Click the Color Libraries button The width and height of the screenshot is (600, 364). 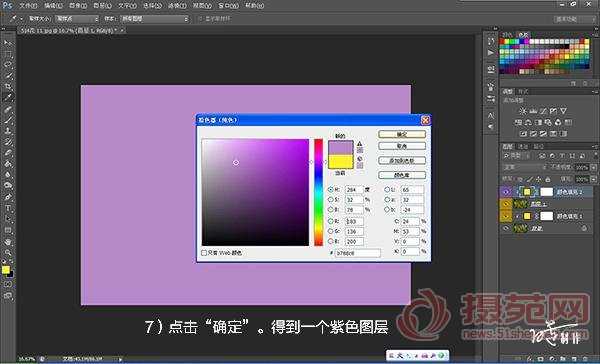pyautogui.click(x=402, y=175)
